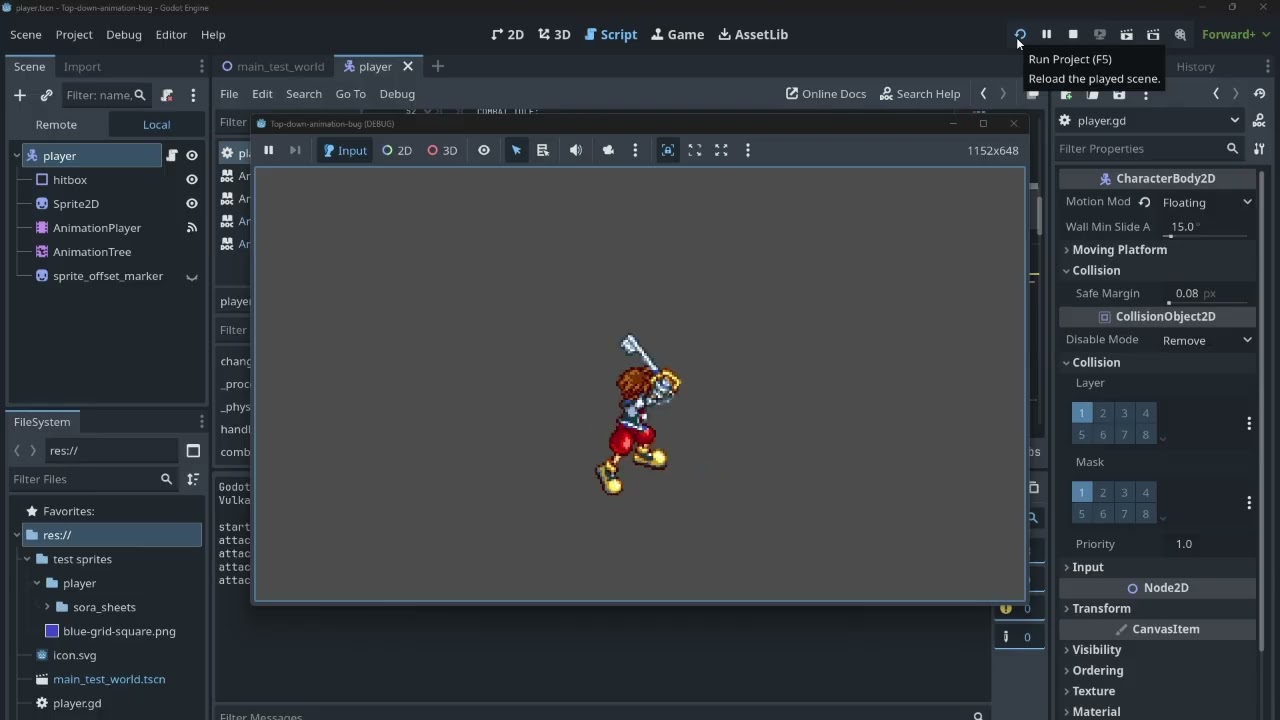Toggle visibility of the Sprite2D node

(x=192, y=204)
